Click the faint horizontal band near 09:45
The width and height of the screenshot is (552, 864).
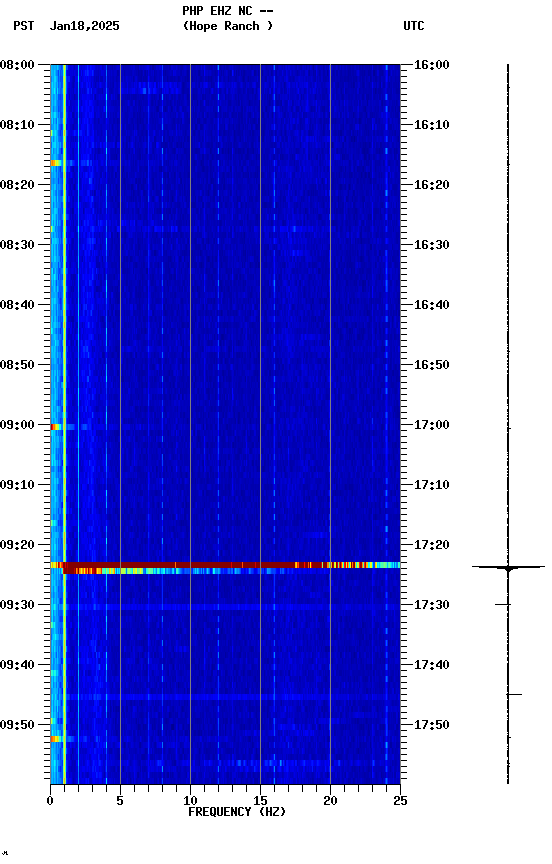[225, 698]
